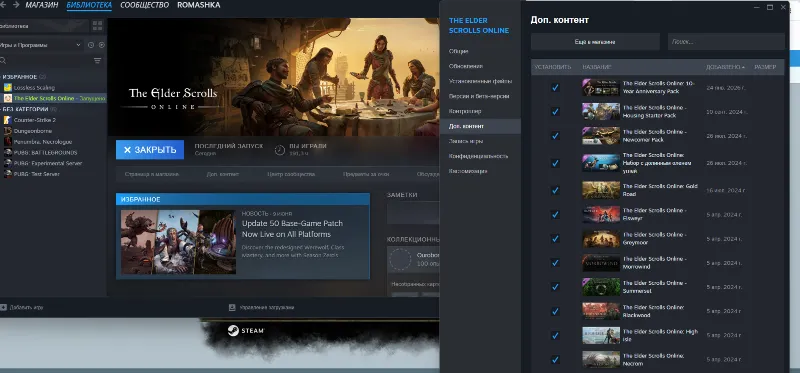Click the Добавить игру link
Screen dimensions: 800x373
(22, 307)
